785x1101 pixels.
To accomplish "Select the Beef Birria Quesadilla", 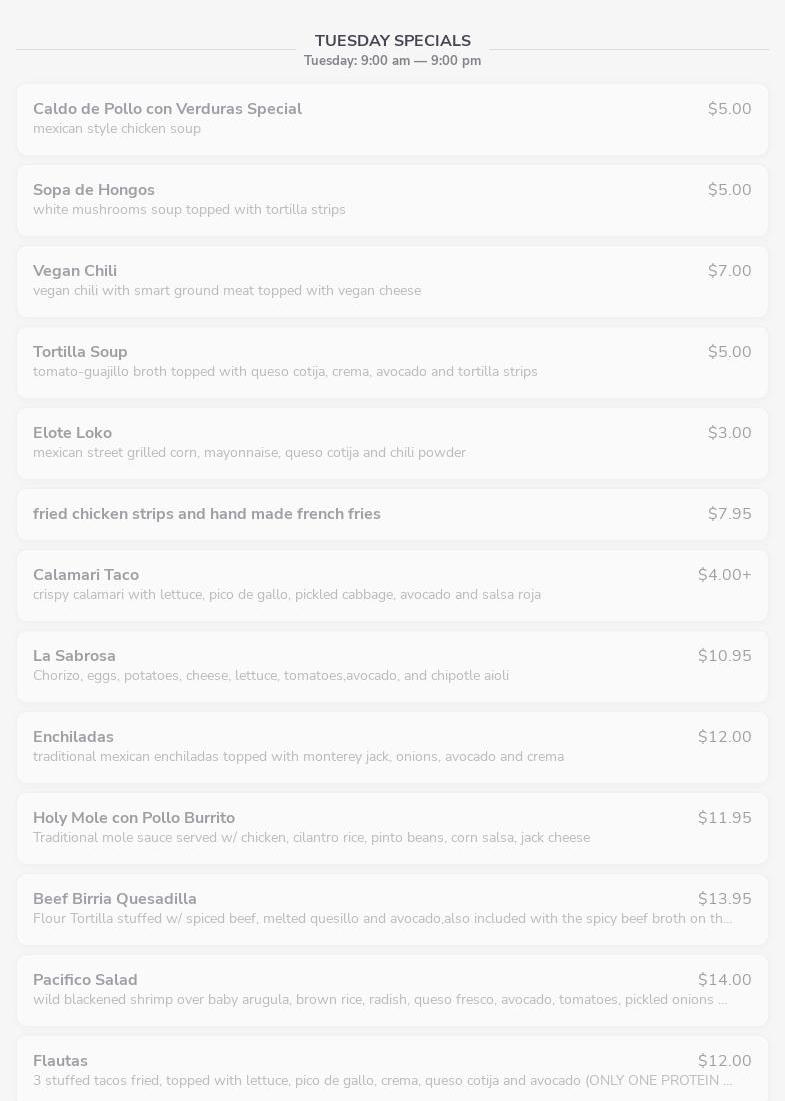I will tap(392, 909).
